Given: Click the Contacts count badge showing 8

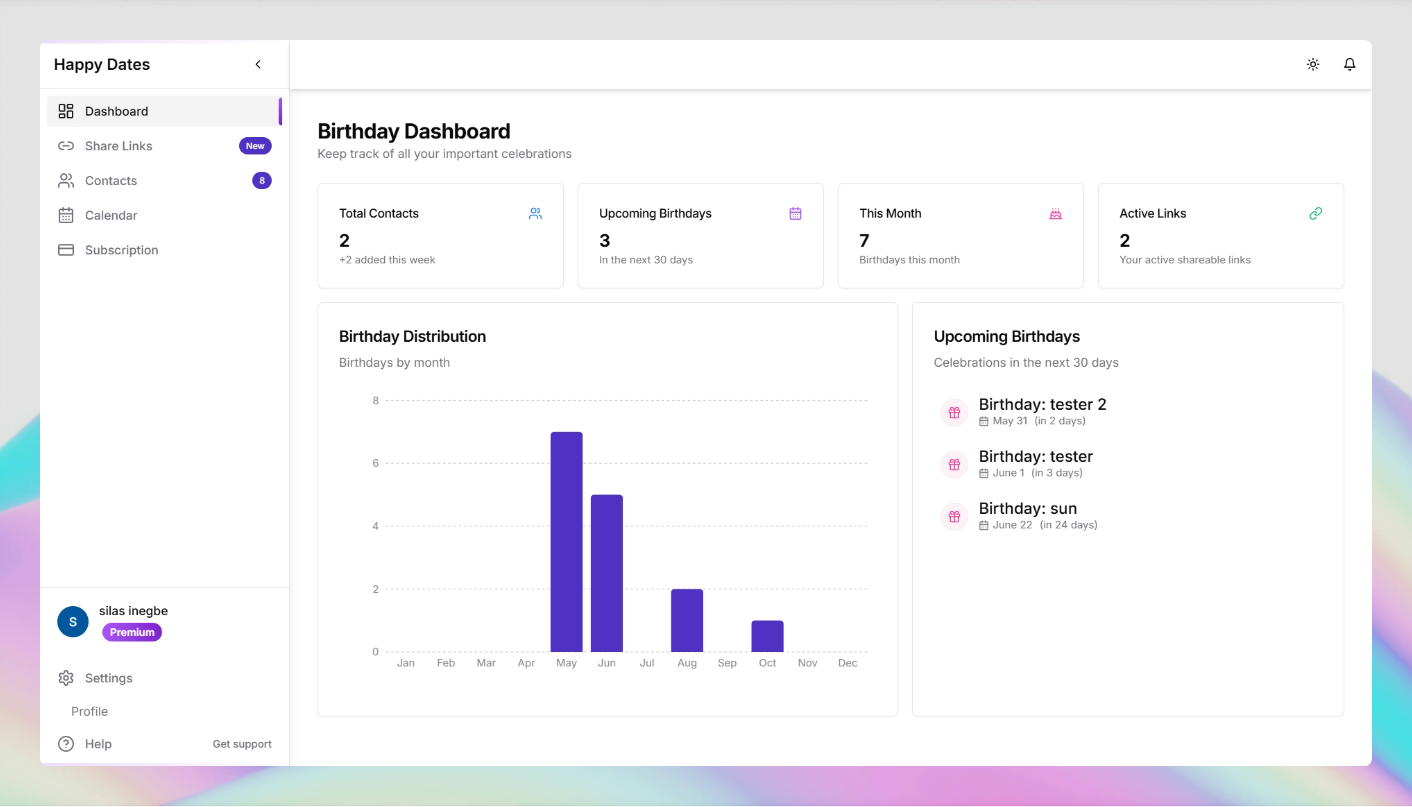Looking at the screenshot, I should (x=262, y=181).
